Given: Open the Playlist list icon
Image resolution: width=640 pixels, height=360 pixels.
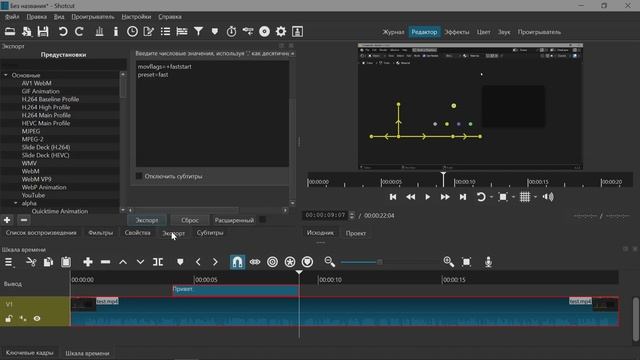Looking at the screenshot, I should tap(165, 31).
